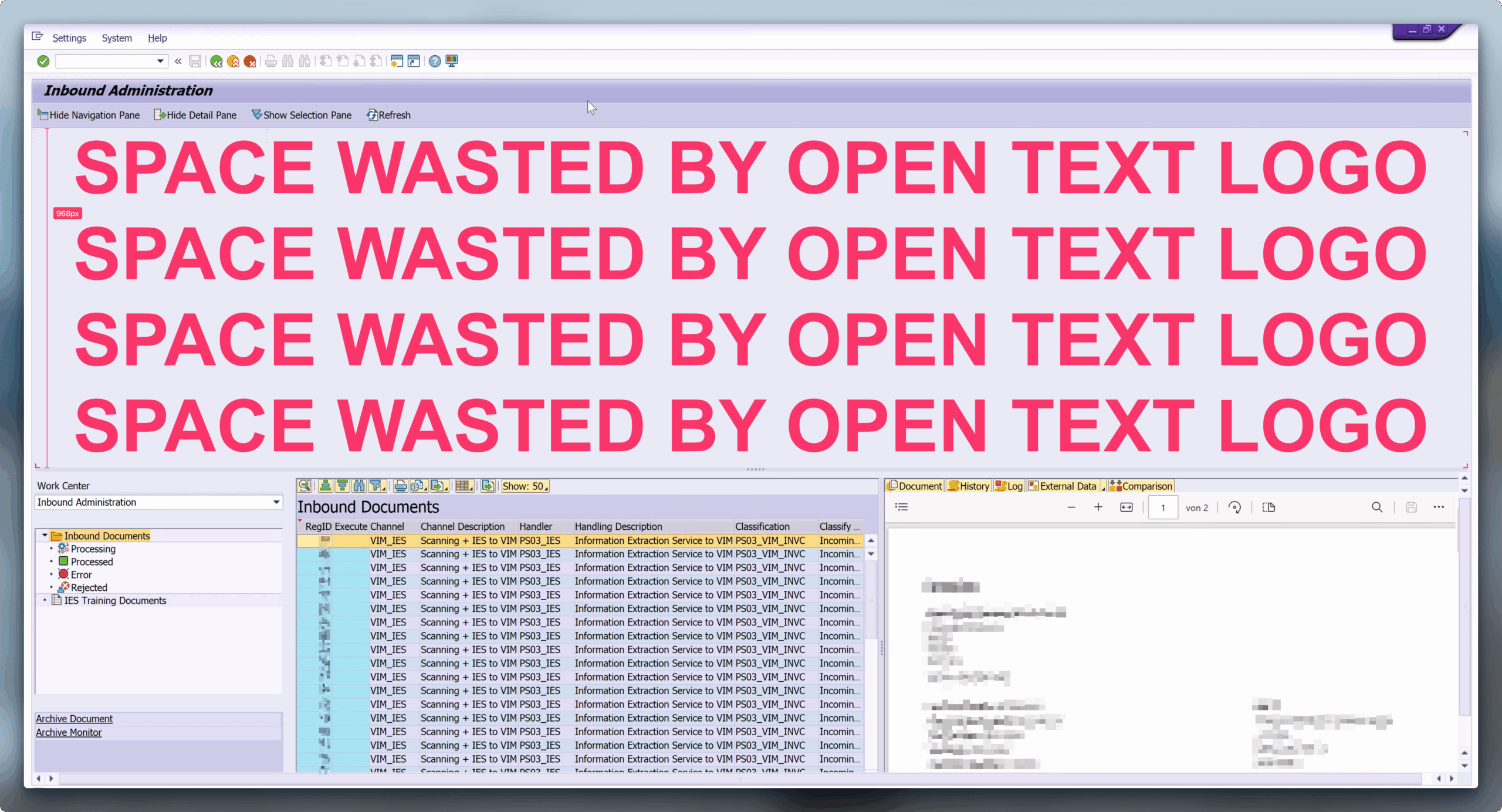This screenshot has height=812, width=1502.
Task: Zoom out using the PDF viewer minus
Action: (1071, 507)
